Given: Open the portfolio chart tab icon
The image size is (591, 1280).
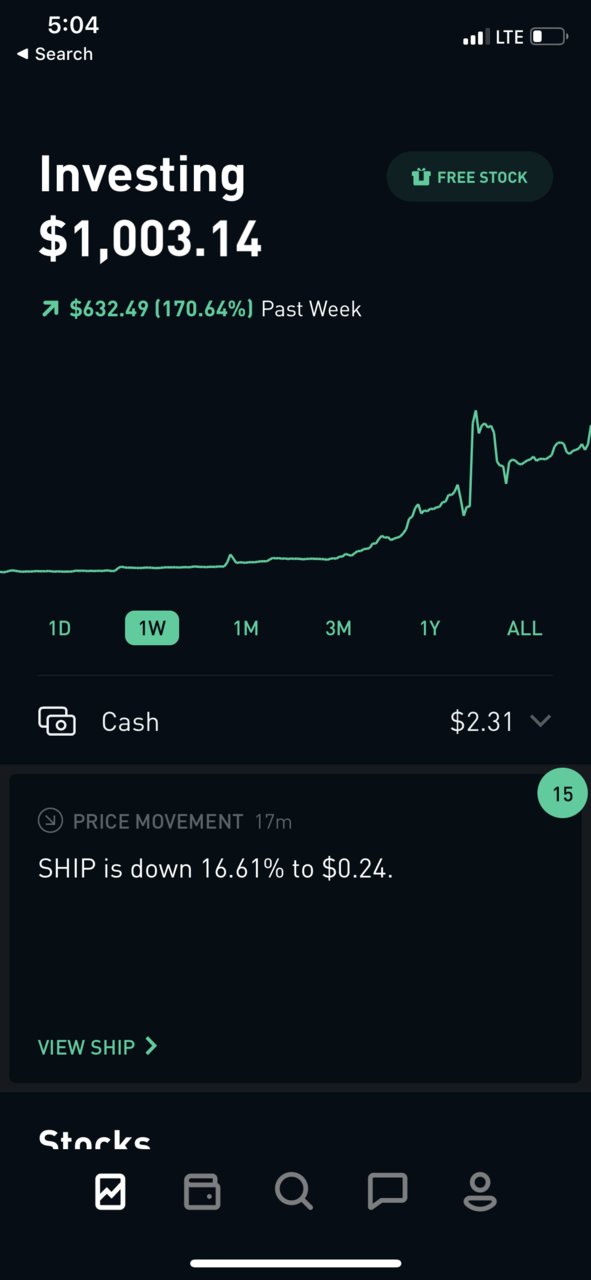Looking at the screenshot, I should [x=110, y=1191].
